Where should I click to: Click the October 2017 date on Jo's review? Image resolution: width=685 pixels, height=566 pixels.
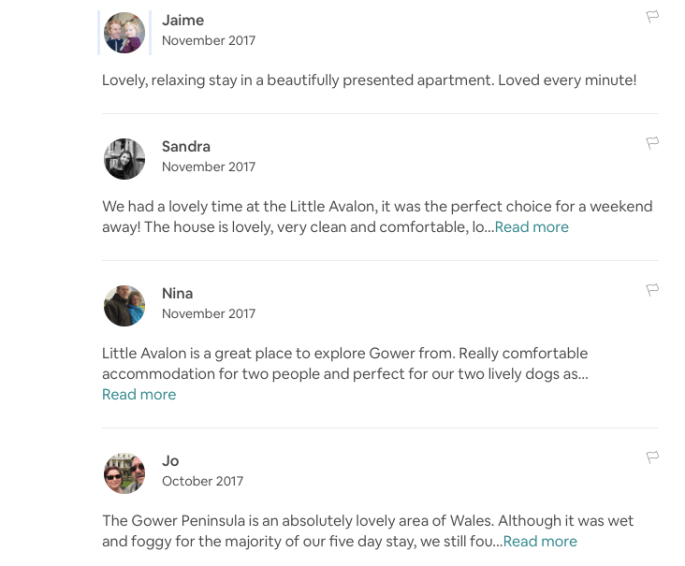pyautogui.click(x=202, y=481)
